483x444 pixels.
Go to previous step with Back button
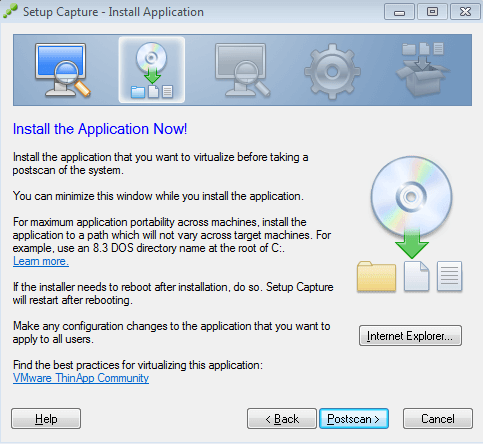pos(282,418)
